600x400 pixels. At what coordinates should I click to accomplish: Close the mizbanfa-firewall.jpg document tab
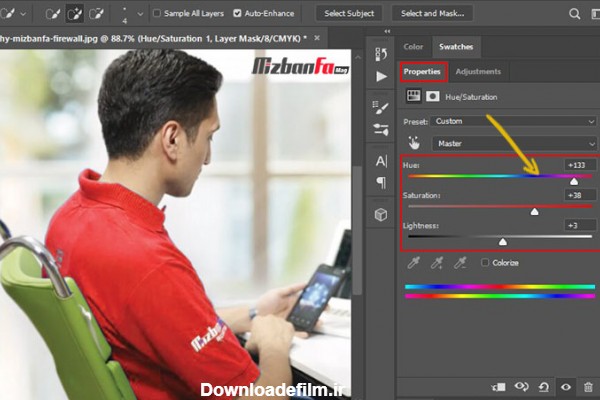(x=317, y=38)
